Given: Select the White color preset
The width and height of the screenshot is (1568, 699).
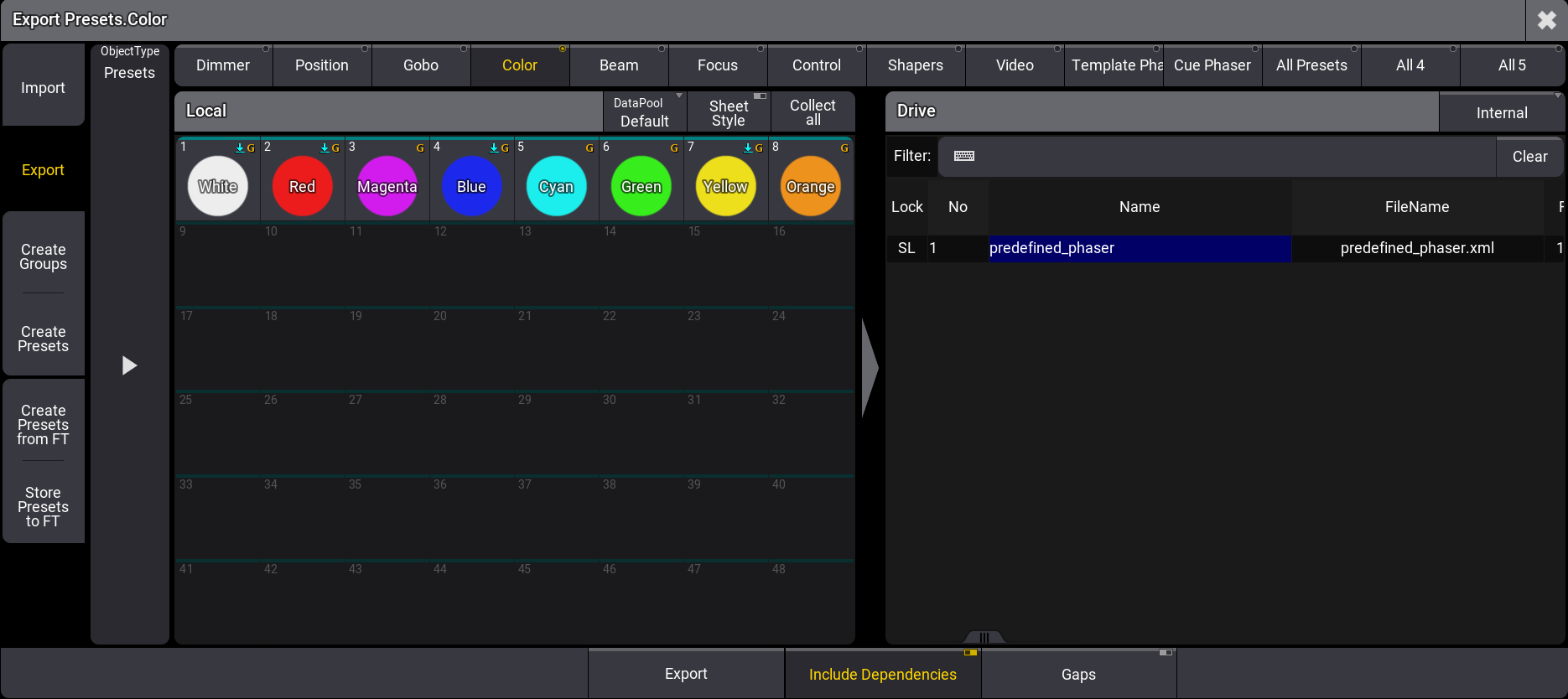Looking at the screenshot, I should (x=218, y=186).
